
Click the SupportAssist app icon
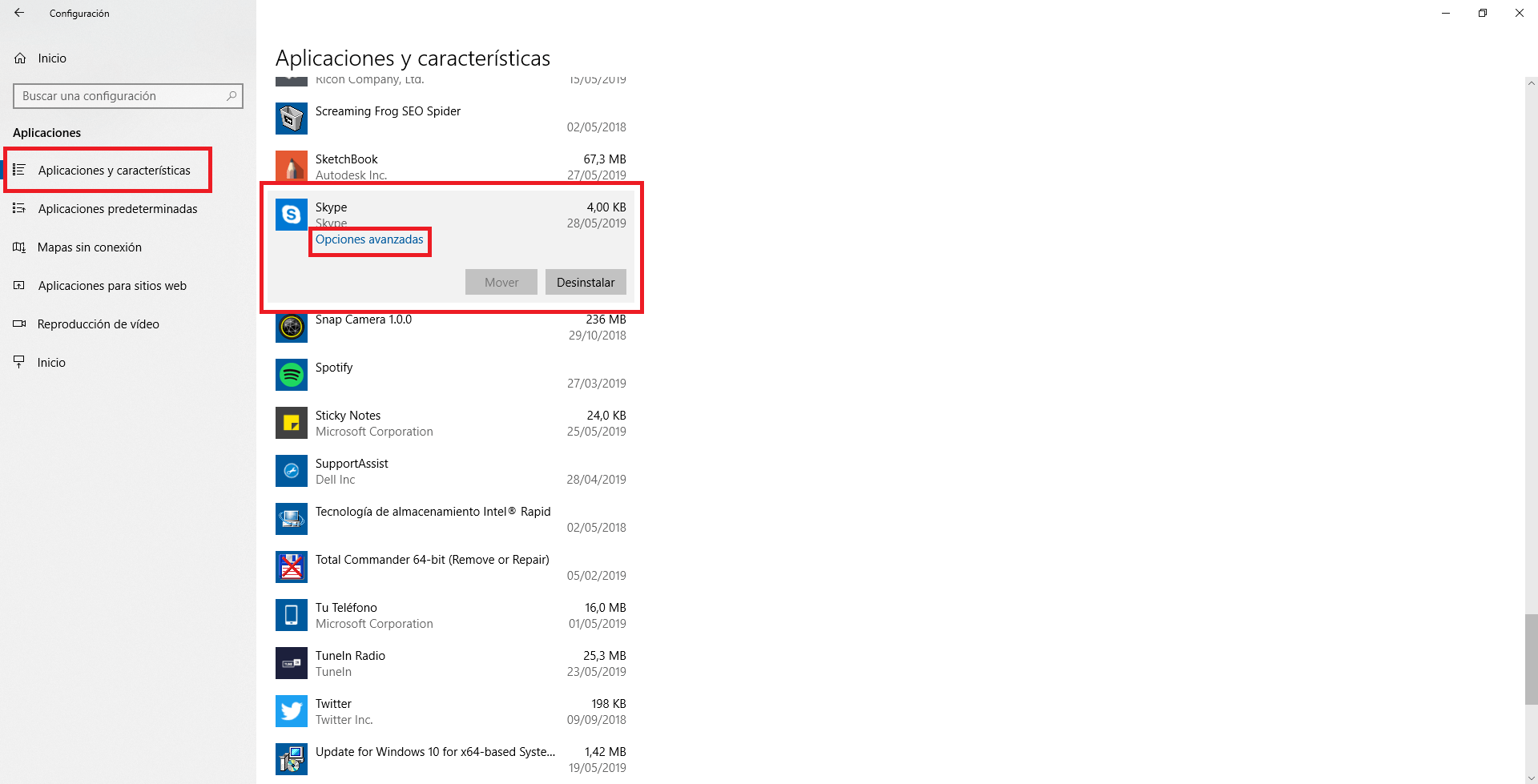tap(292, 471)
